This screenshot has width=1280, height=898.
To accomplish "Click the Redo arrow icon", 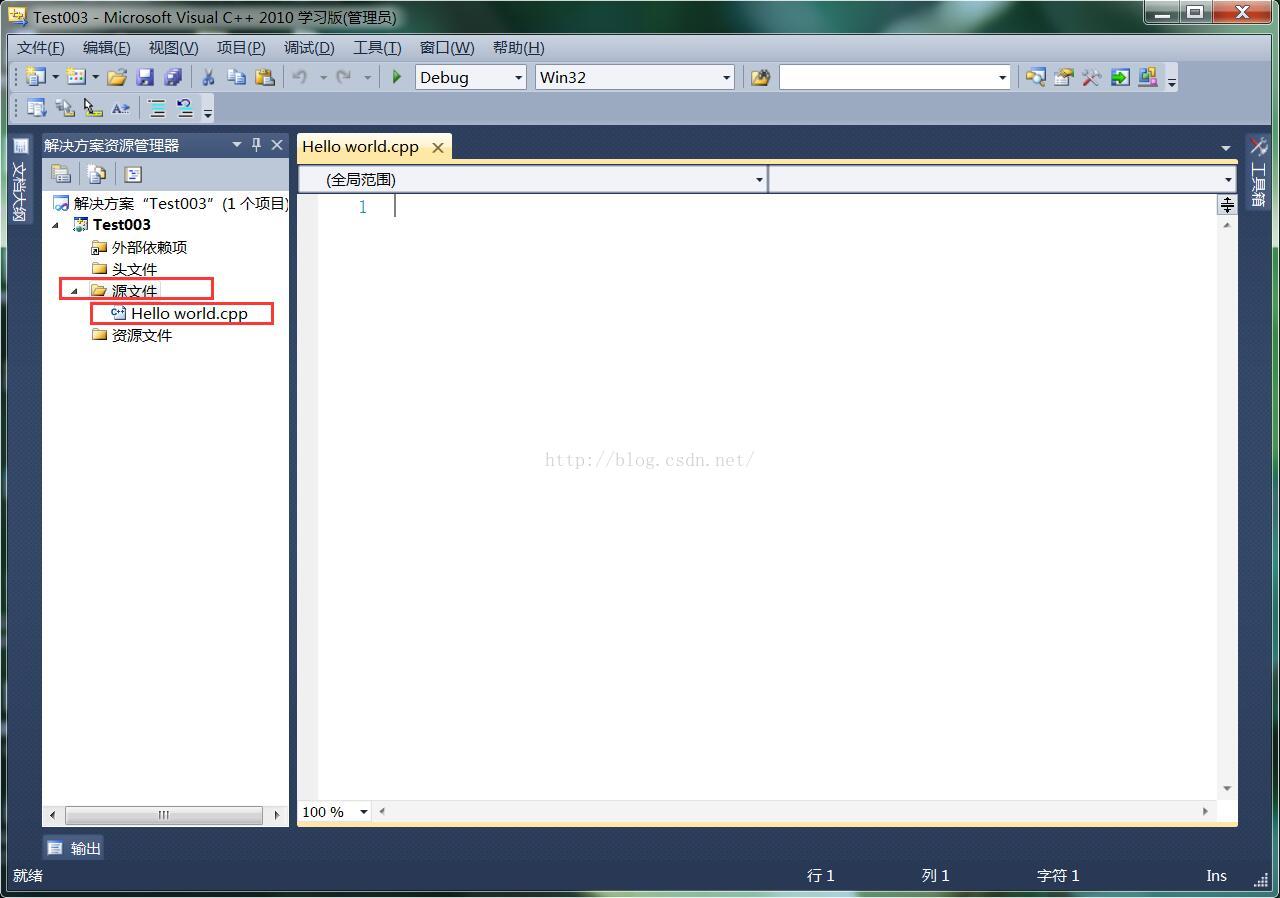I will 343,77.
